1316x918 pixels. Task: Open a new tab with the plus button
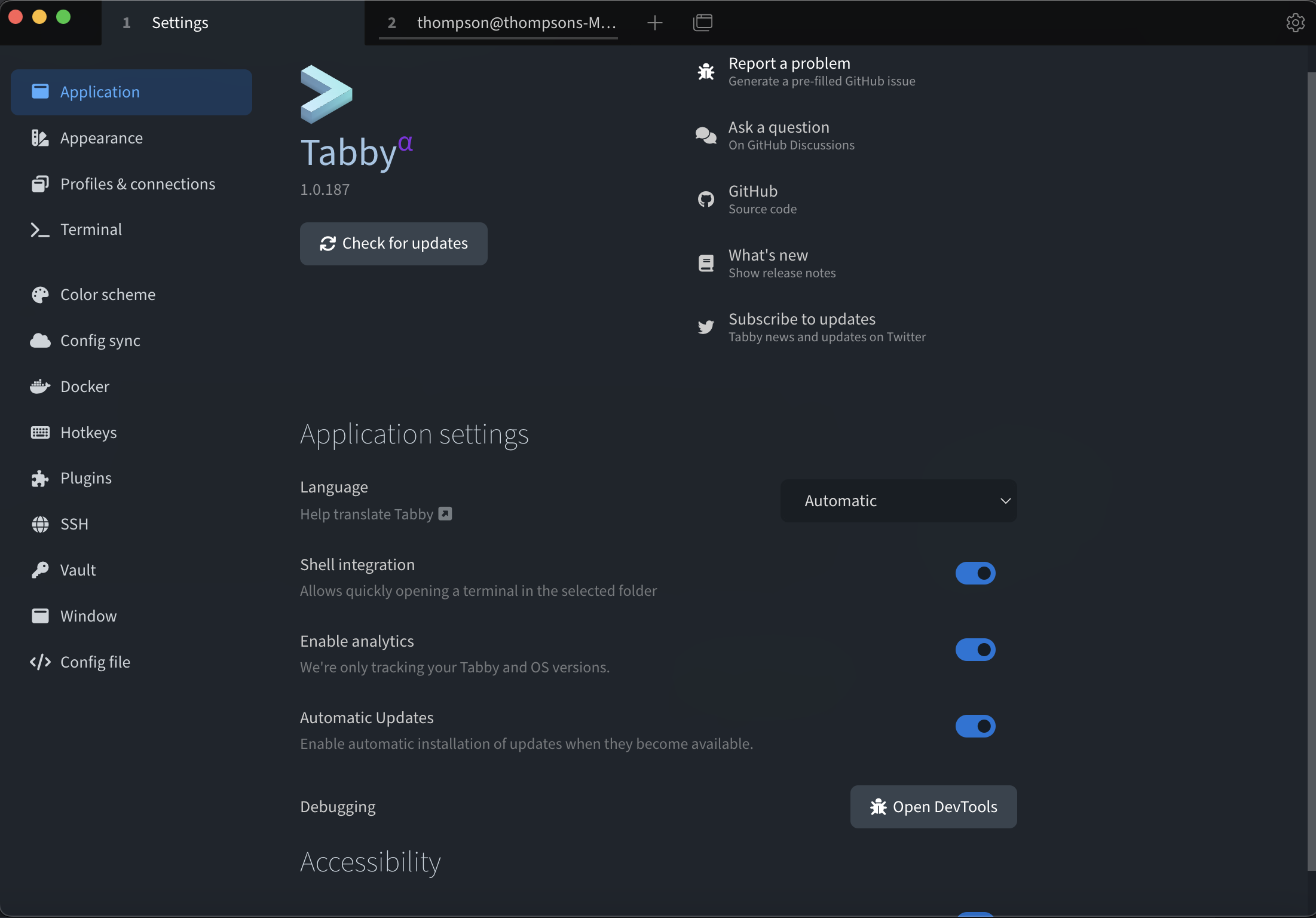(654, 23)
